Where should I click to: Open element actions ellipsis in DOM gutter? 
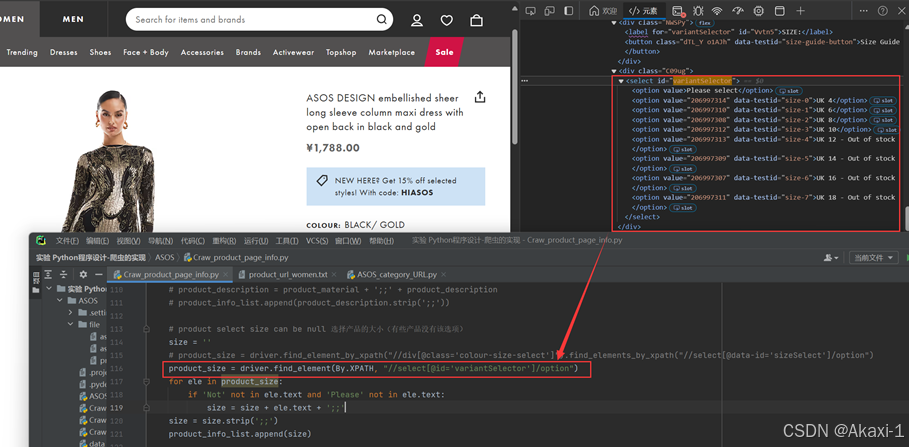click(525, 81)
